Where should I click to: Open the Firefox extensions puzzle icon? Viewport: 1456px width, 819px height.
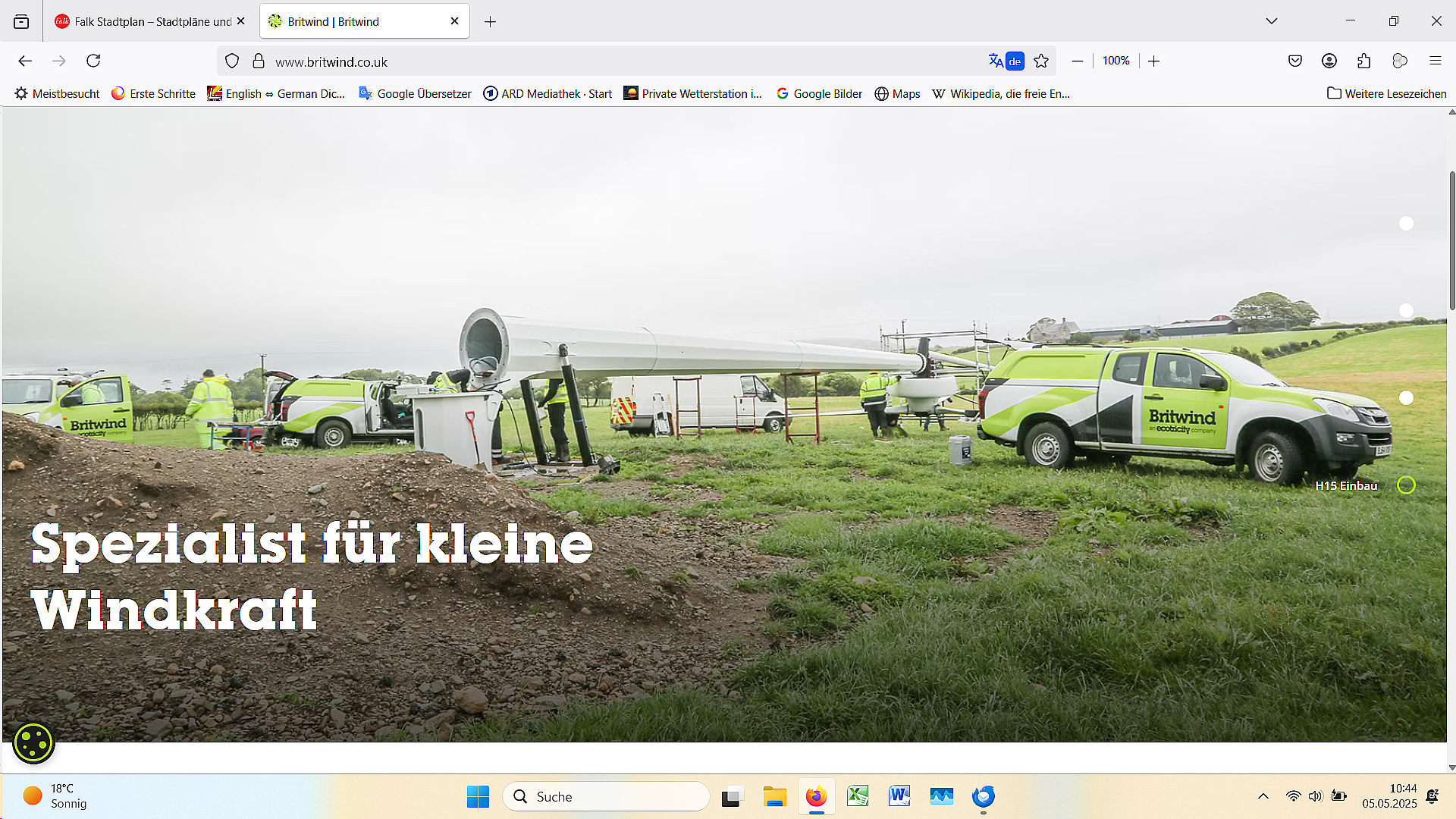pos(1363,61)
